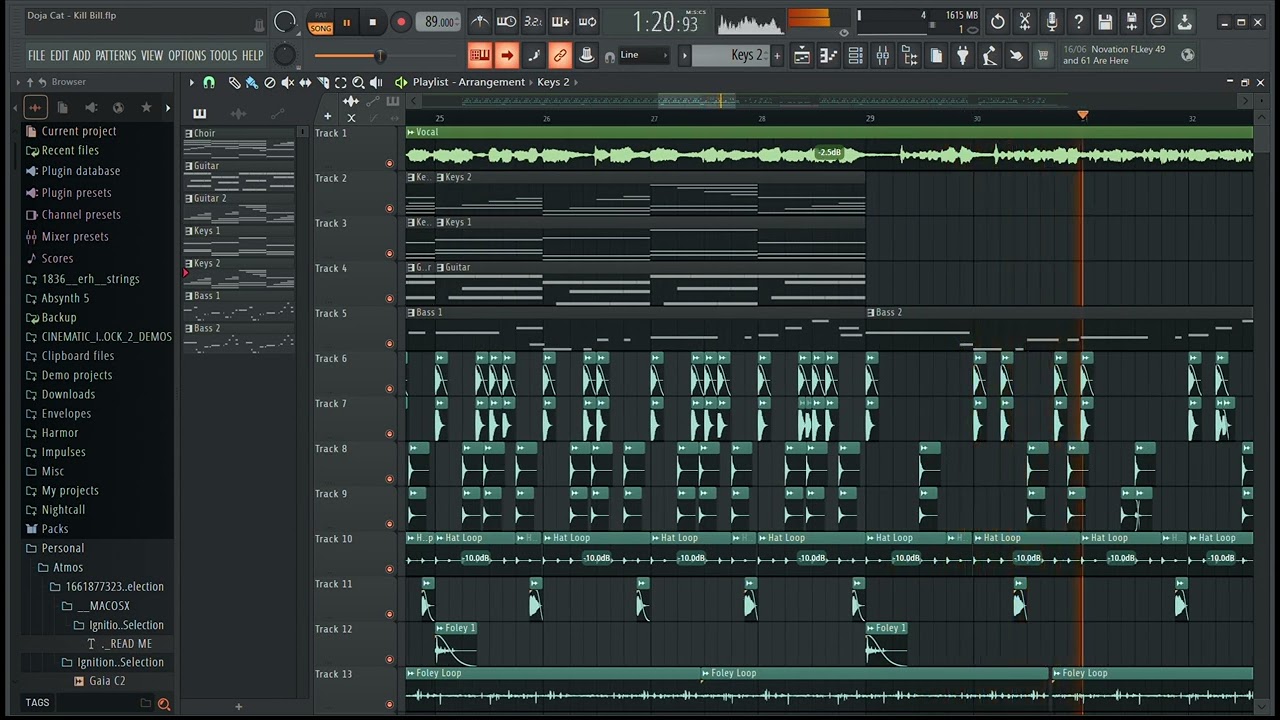Toggle the magnet snap icon in playlist
Screen dimensions: 1280x720
coord(209,82)
